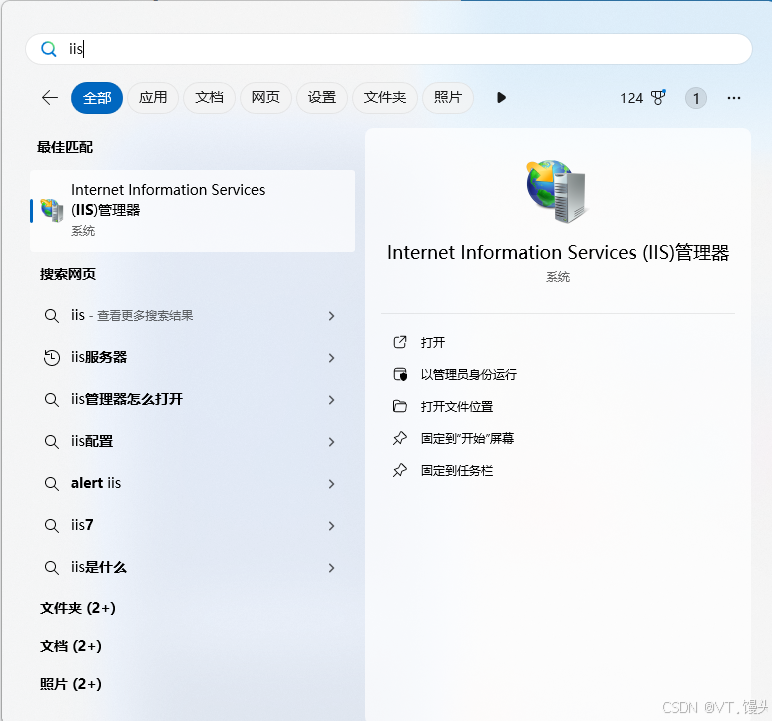This screenshot has width=772, height=721.
Task: Go back with the left arrow button
Action: point(50,98)
